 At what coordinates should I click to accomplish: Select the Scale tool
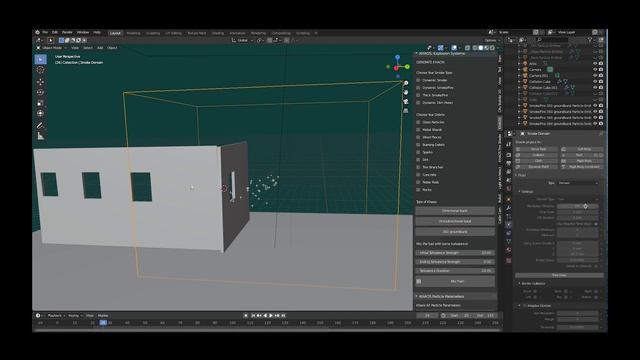point(40,103)
